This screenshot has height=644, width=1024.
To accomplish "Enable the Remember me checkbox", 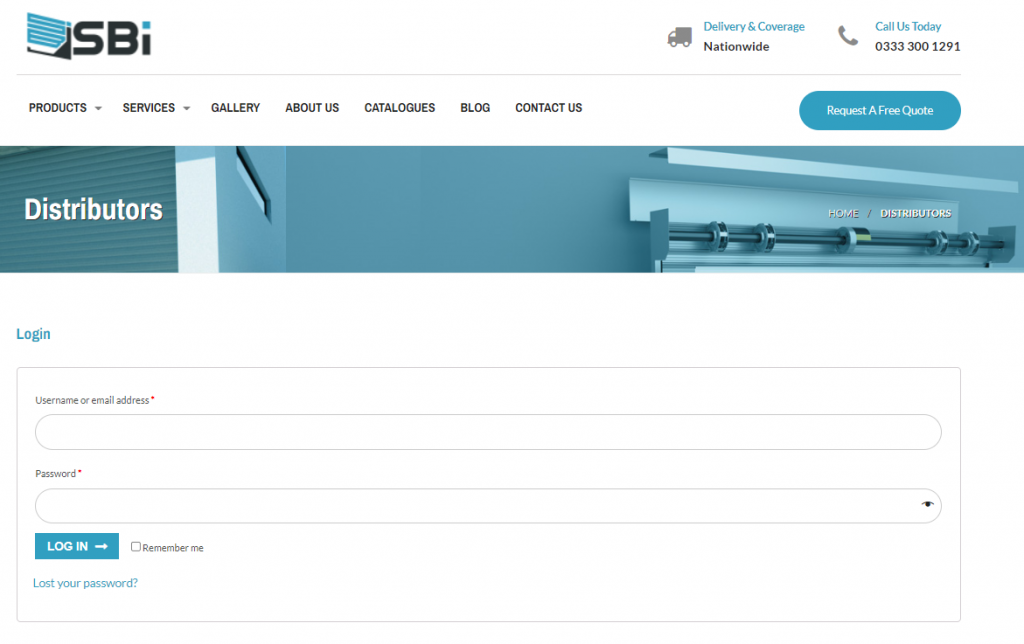I will click(136, 547).
